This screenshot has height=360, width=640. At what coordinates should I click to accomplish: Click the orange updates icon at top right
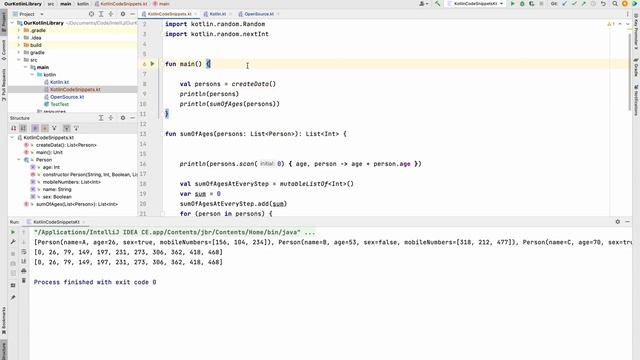(x=624, y=4)
